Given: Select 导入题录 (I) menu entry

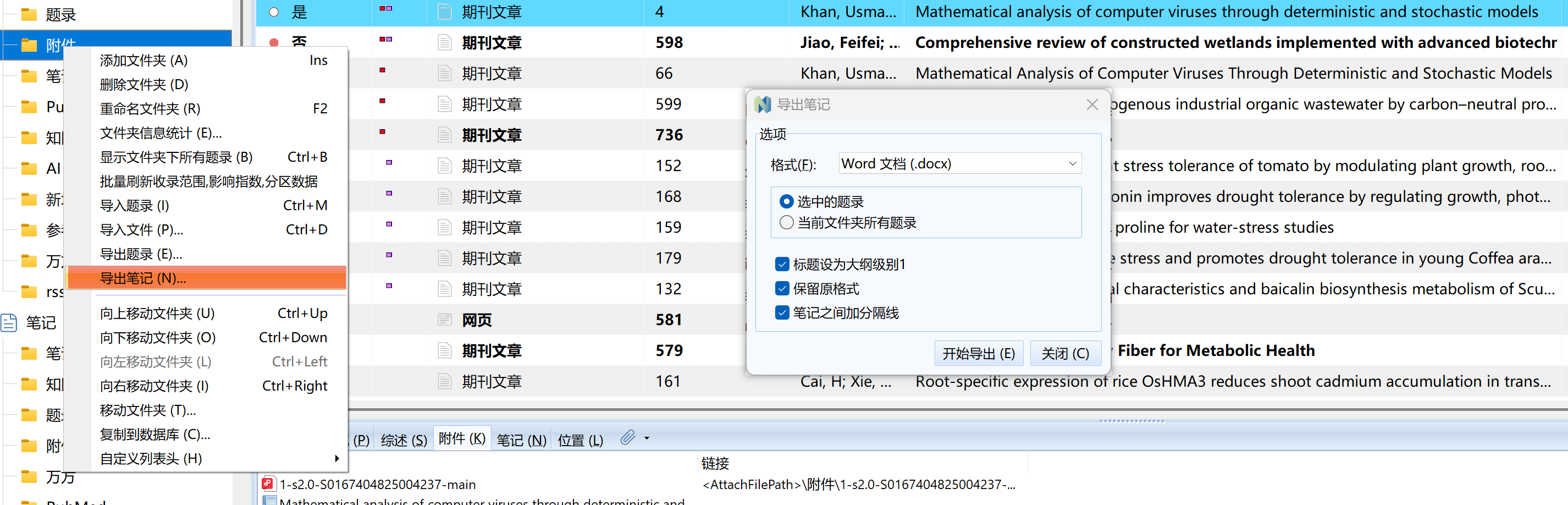Looking at the screenshot, I should tap(206, 205).
